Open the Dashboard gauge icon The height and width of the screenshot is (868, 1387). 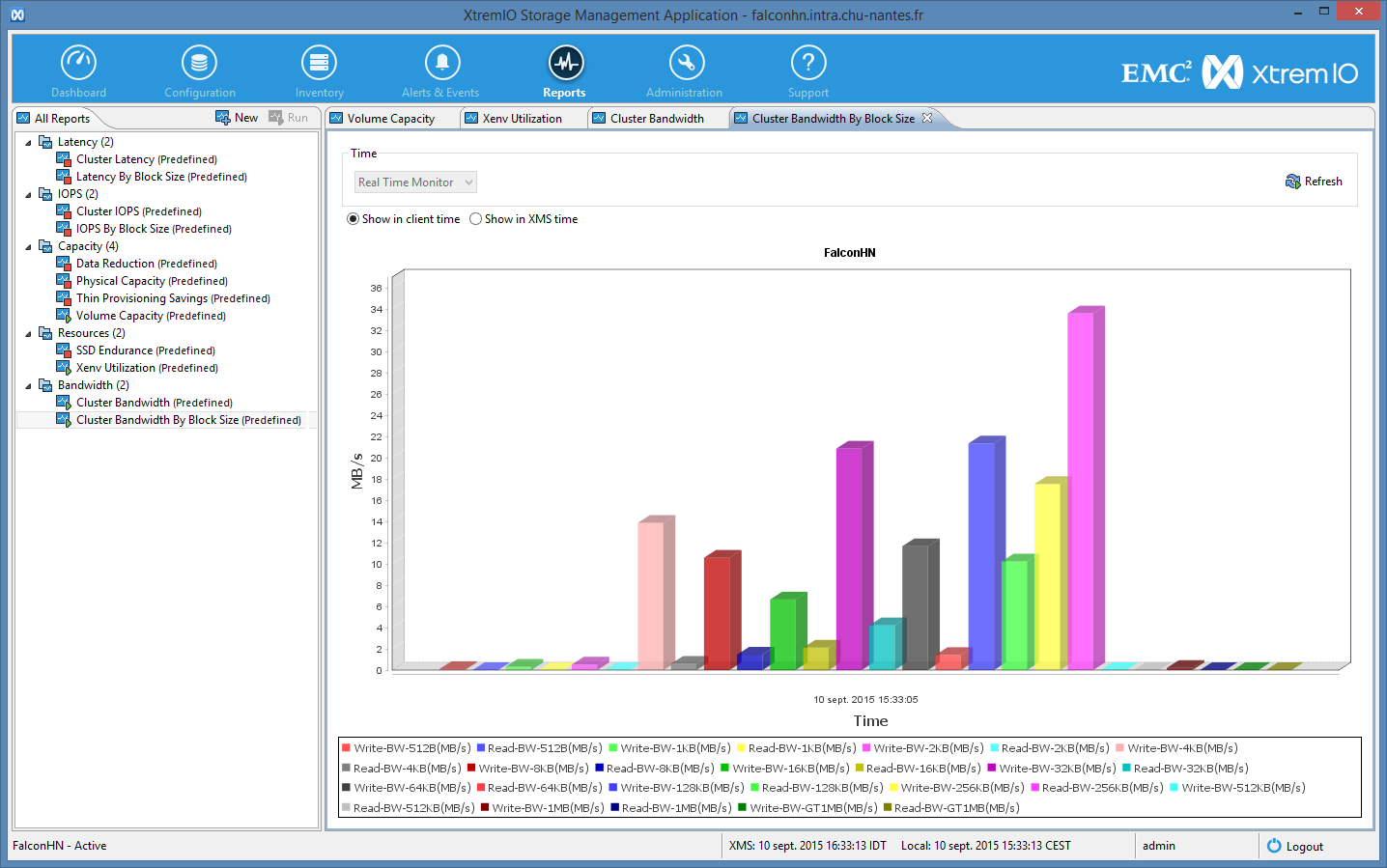(x=78, y=63)
